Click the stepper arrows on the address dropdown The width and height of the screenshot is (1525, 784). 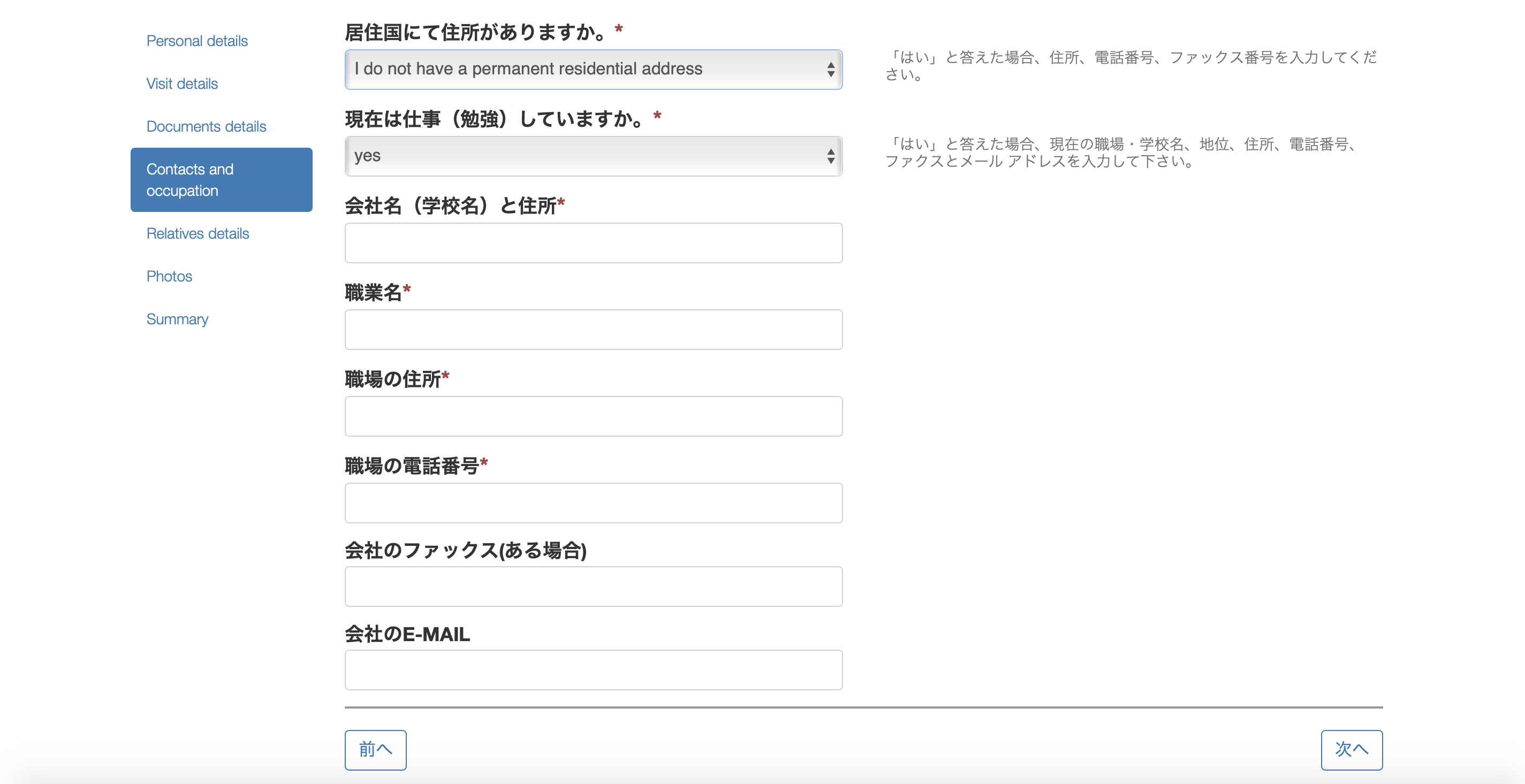point(831,69)
